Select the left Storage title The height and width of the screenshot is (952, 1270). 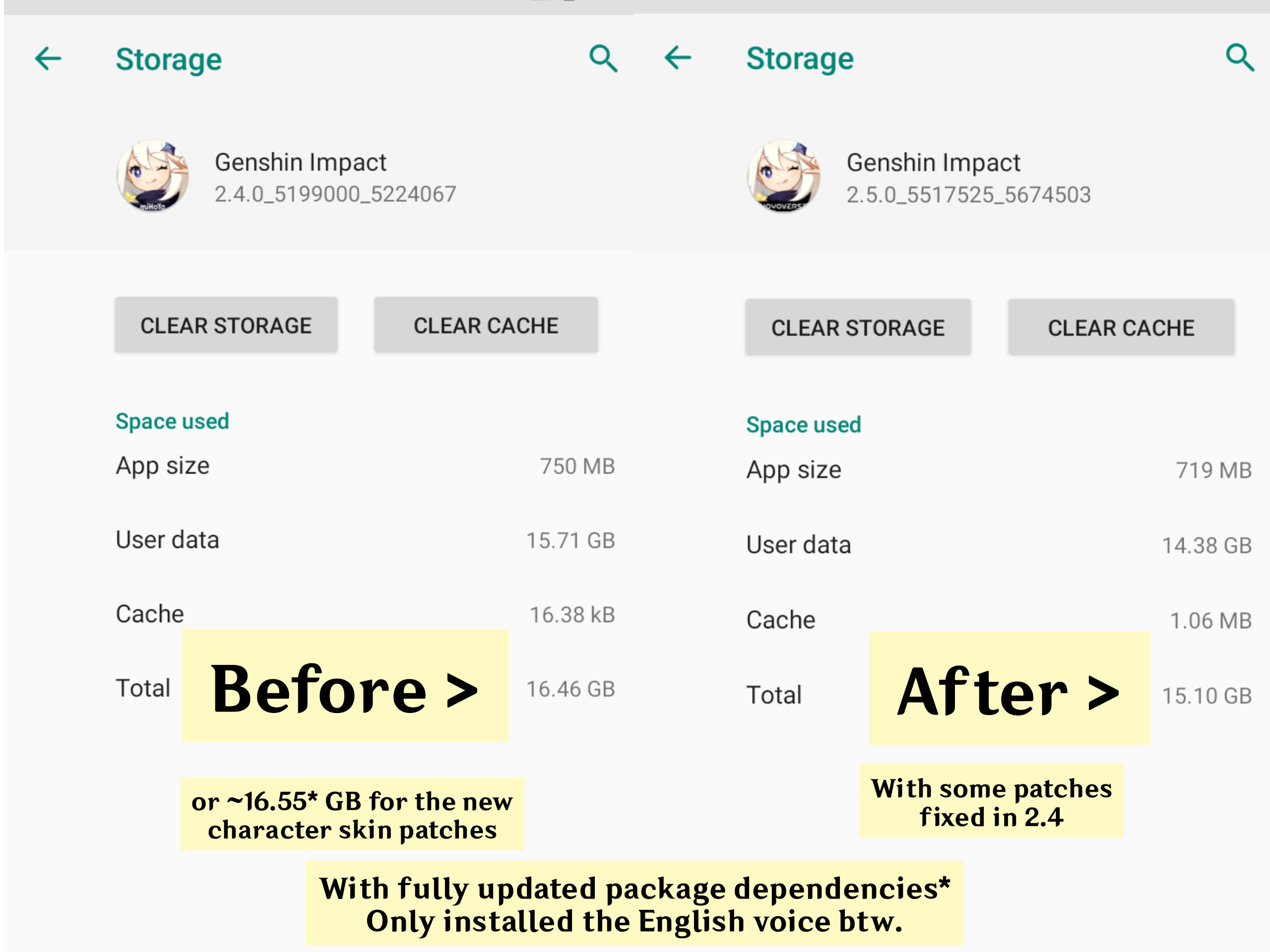tap(169, 59)
